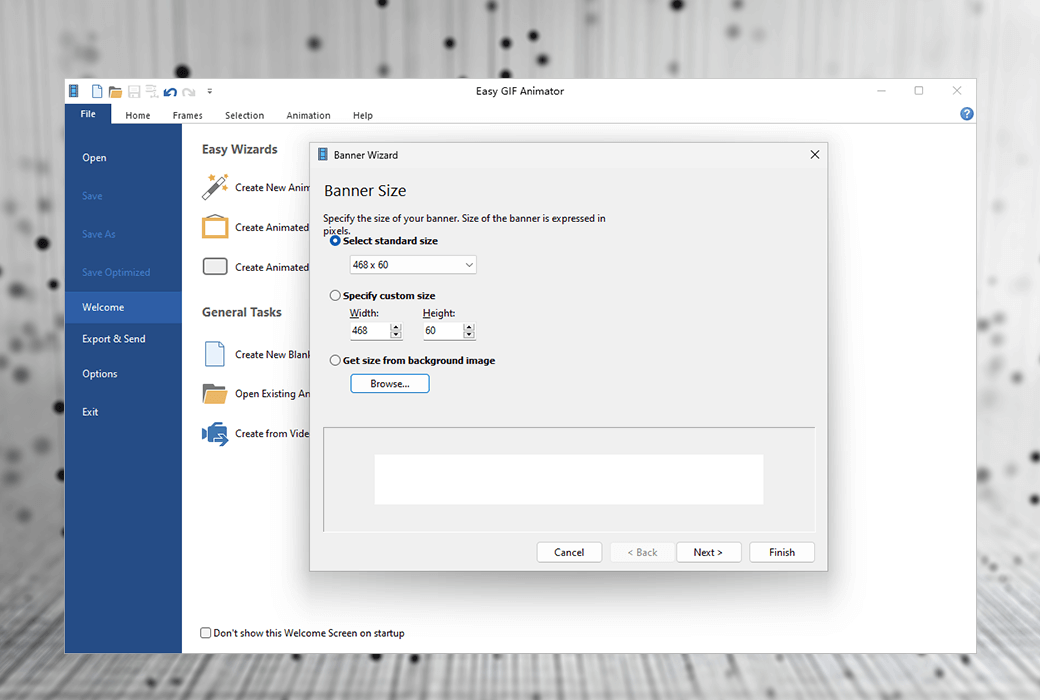Maximize the Easy GIF Animator window
Viewport: 1040px width, 700px height.
(x=919, y=91)
